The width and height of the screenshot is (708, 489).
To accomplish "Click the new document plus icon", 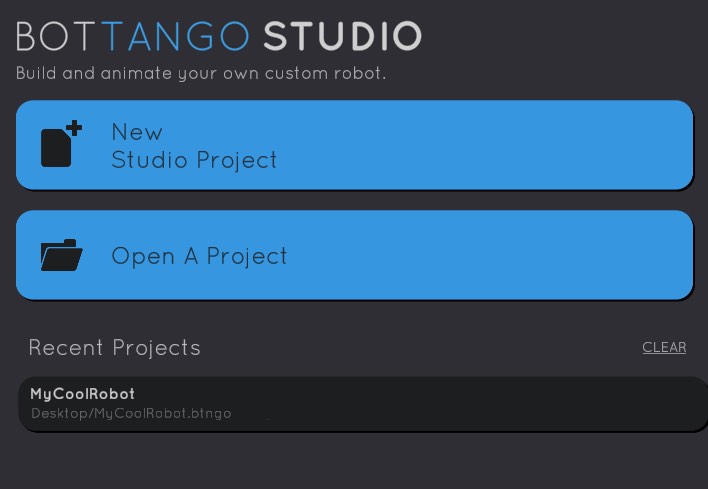I will [61, 144].
